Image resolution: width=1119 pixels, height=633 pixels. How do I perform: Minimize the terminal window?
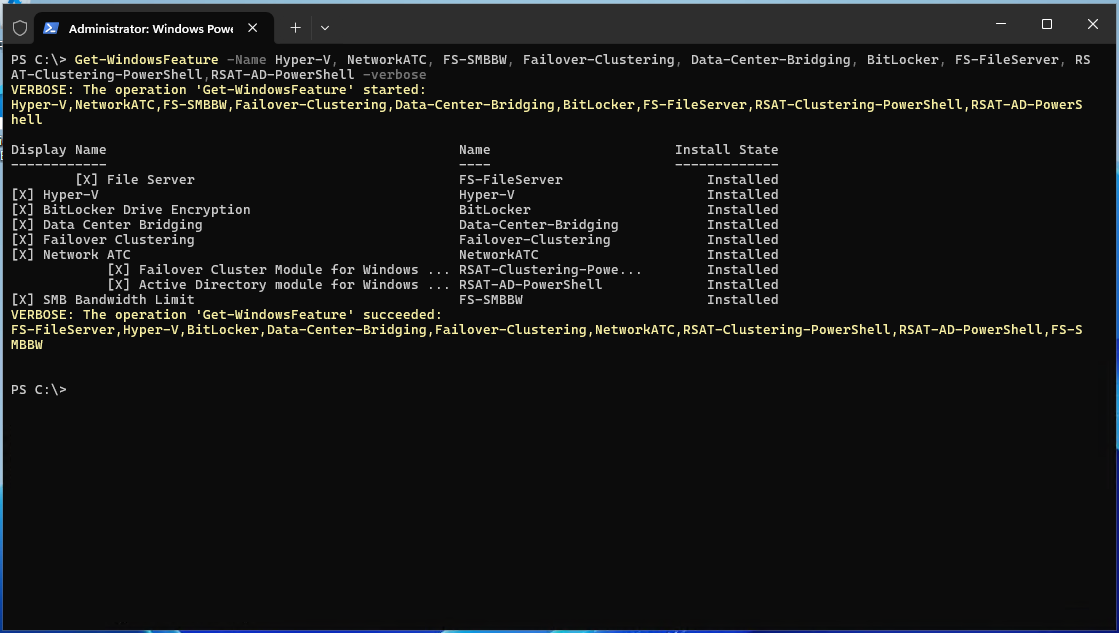tap(1001, 24)
